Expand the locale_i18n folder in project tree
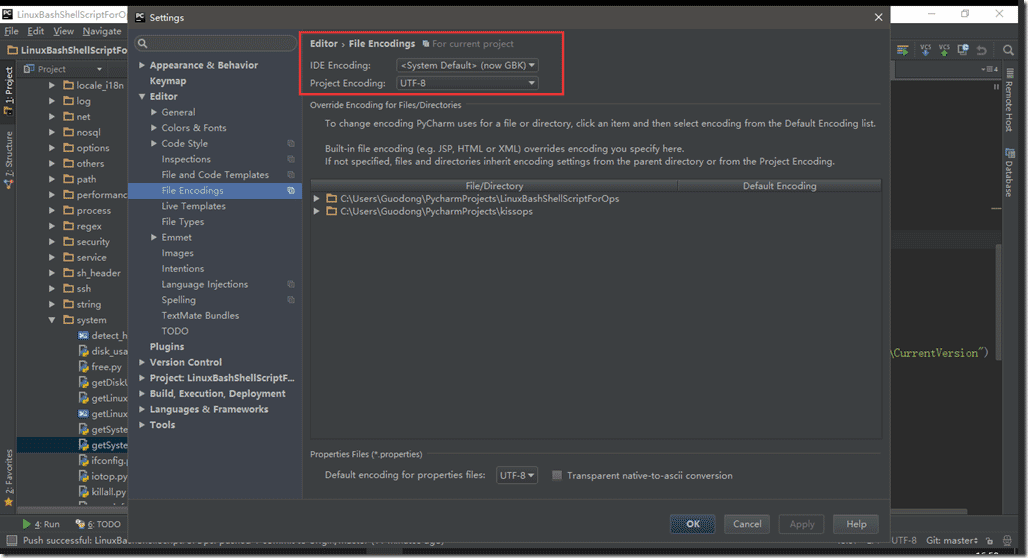Image resolution: width=1028 pixels, height=558 pixels. 52,85
